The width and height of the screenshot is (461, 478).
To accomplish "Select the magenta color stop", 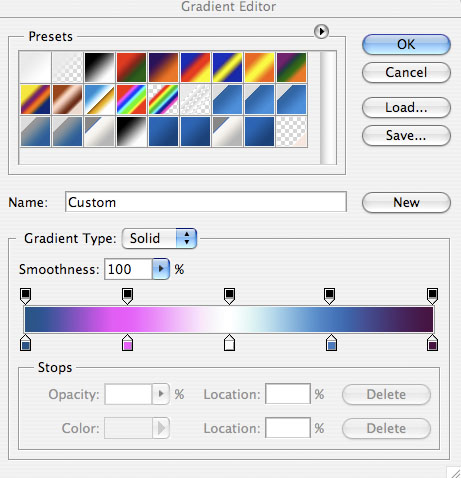I will tap(127, 343).
